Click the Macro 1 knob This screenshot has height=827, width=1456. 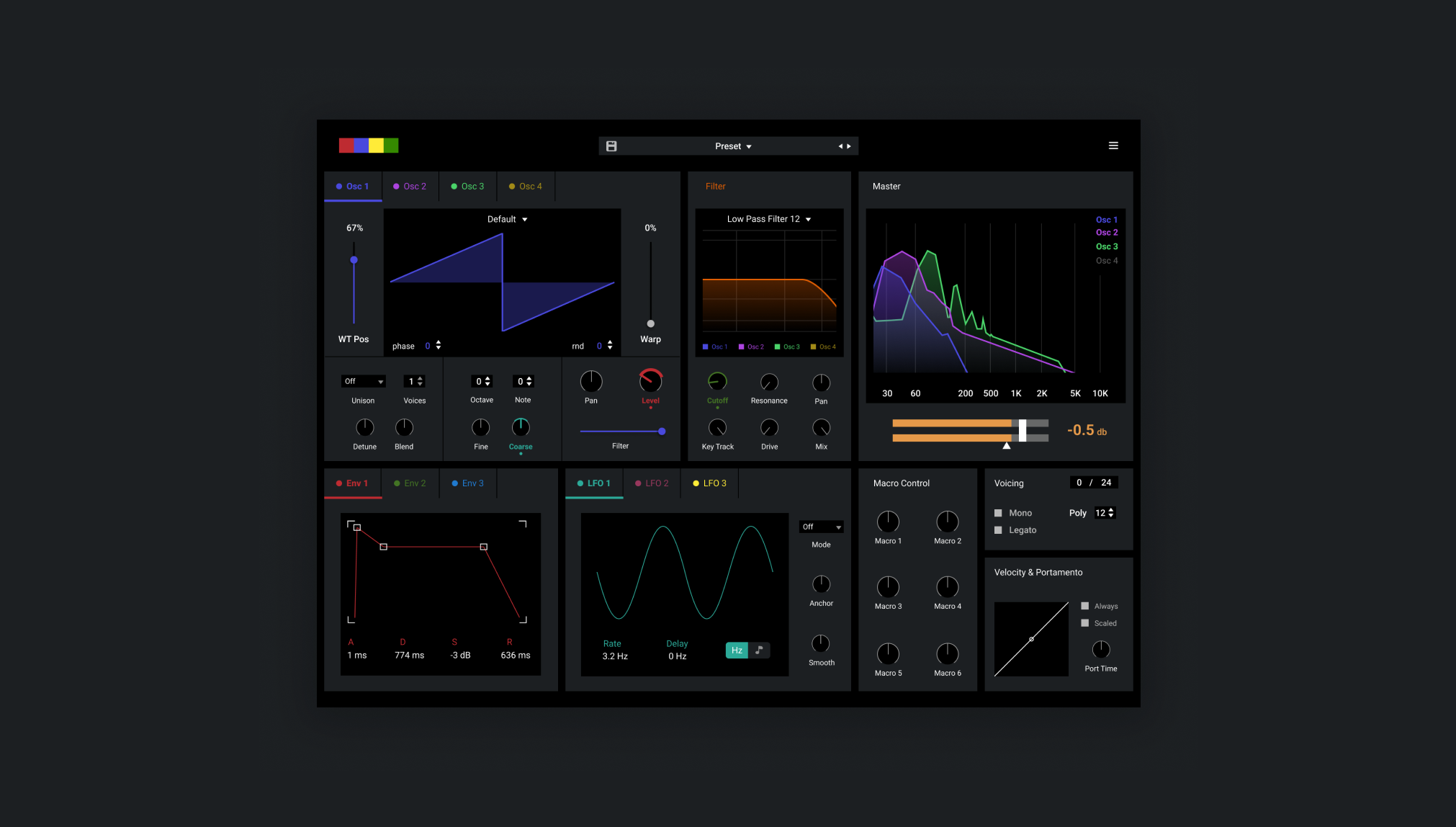[x=888, y=522]
